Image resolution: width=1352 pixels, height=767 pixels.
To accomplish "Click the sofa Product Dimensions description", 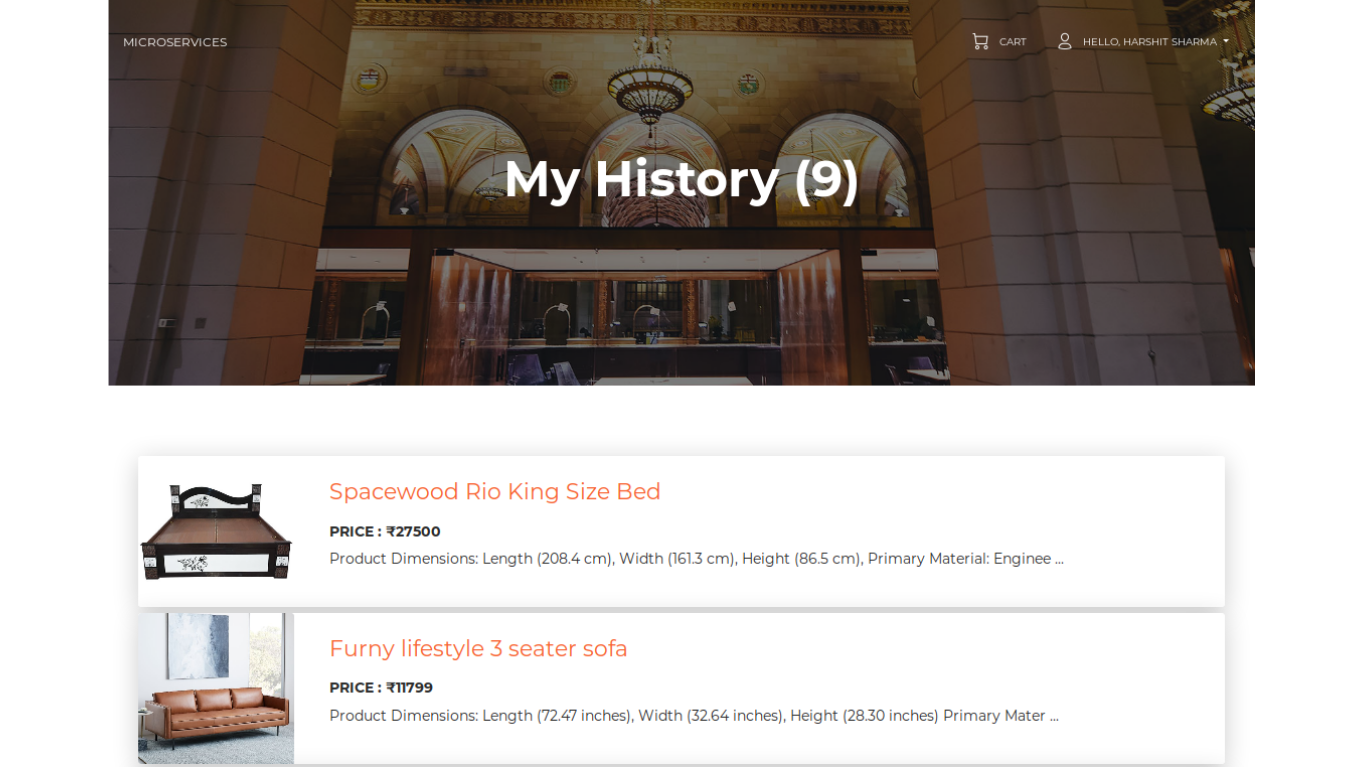I will [693, 716].
